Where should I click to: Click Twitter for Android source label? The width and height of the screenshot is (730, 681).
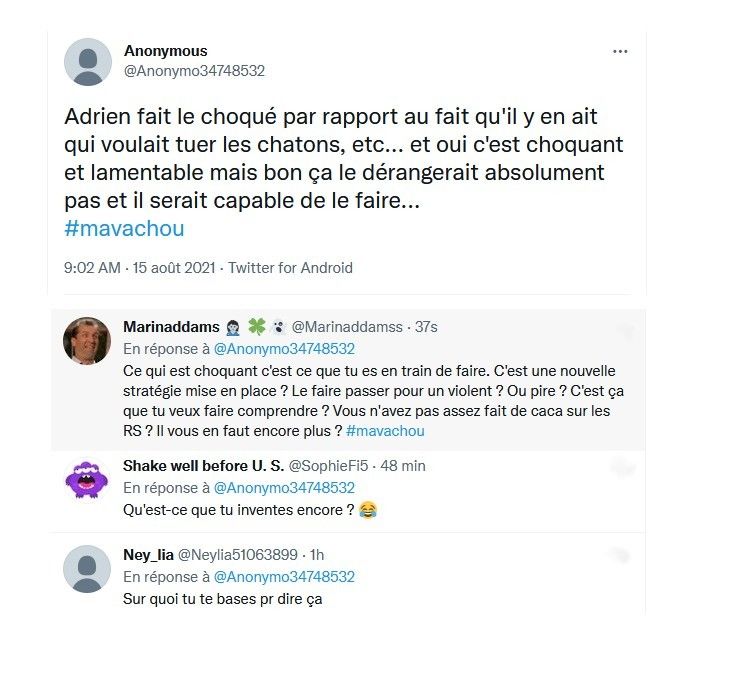coord(290,268)
